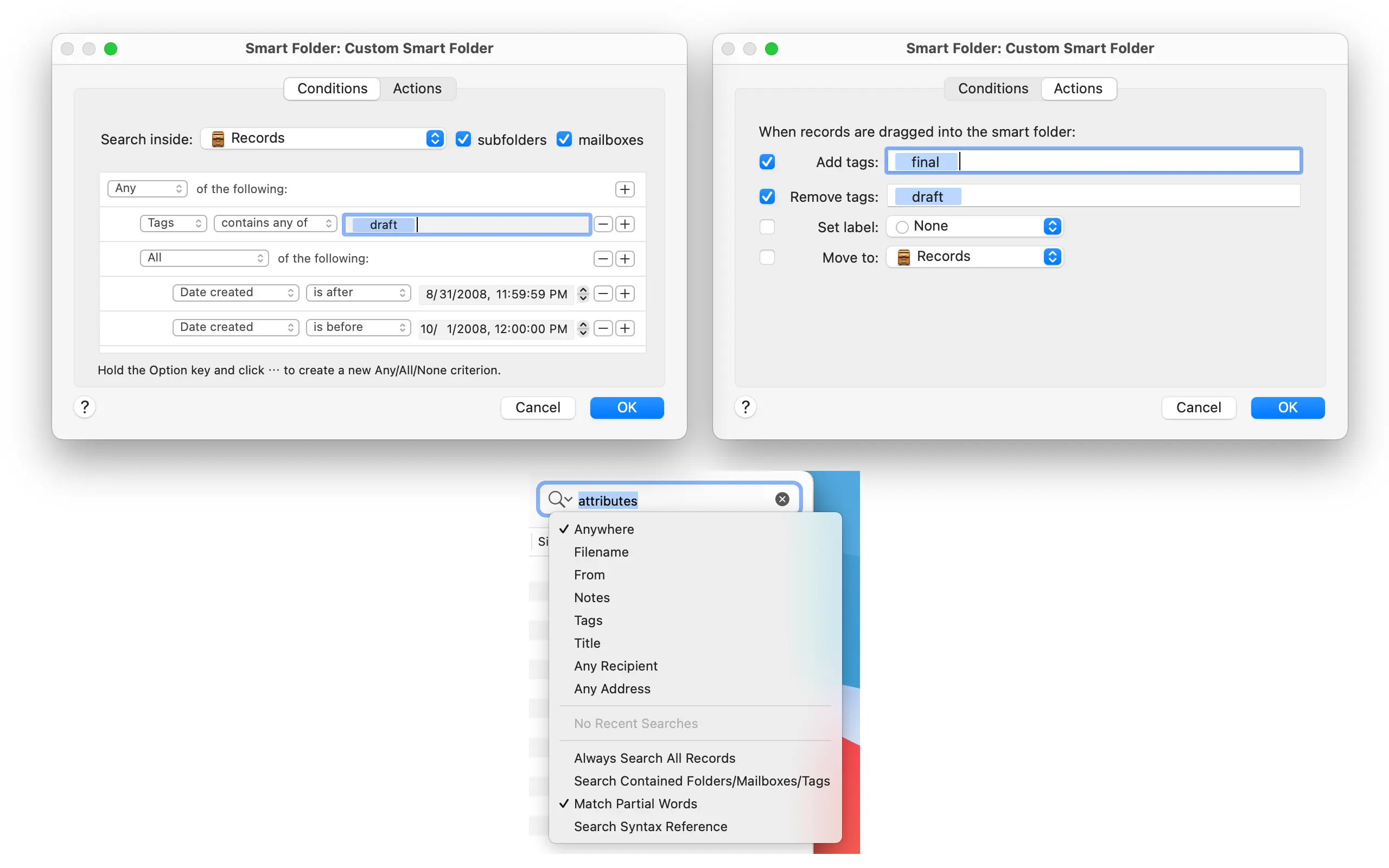This screenshot has height=868, width=1389.
Task: Choose Filename in the search scope menu
Action: (601, 552)
